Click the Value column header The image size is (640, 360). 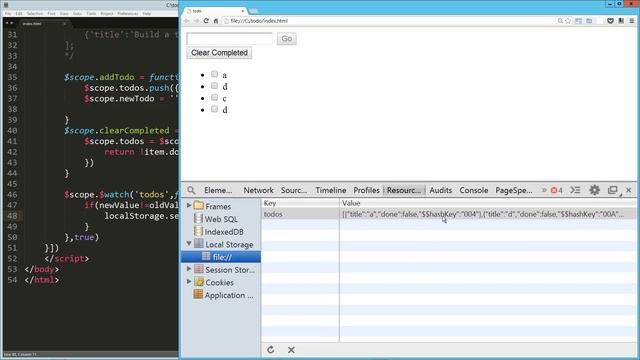(487, 203)
